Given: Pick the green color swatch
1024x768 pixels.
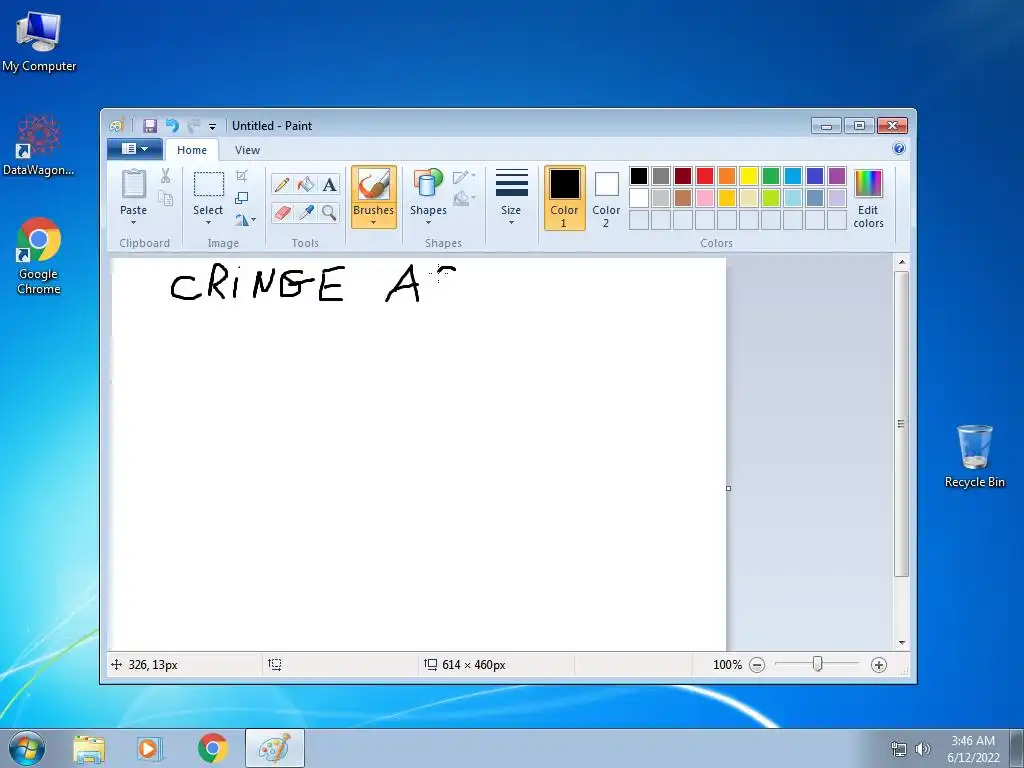Looking at the screenshot, I should click(771, 176).
